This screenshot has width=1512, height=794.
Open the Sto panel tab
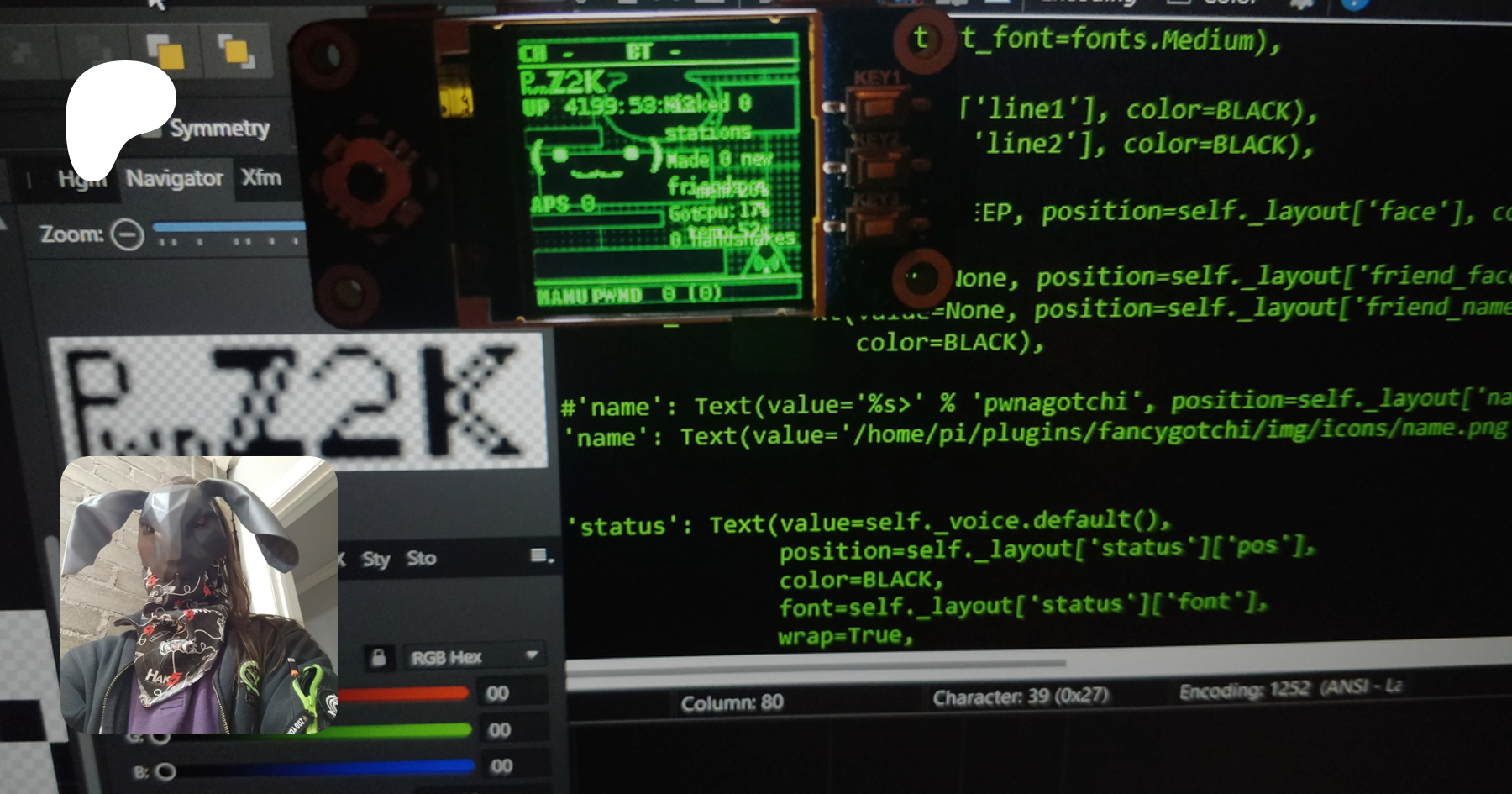tap(421, 559)
